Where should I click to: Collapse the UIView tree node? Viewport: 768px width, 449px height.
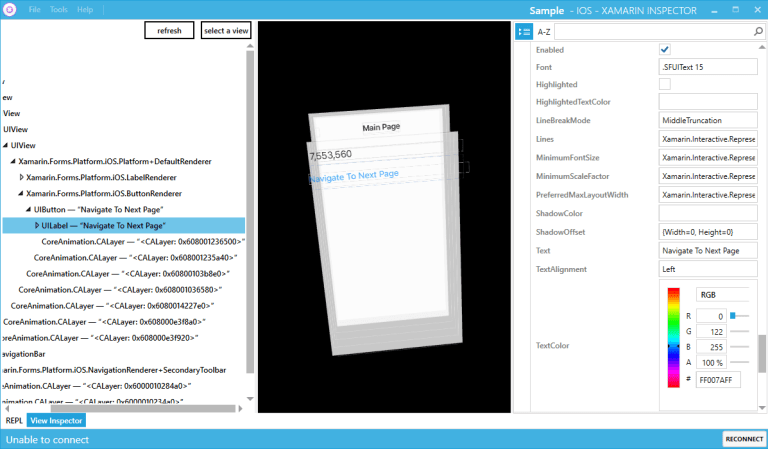point(5,145)
